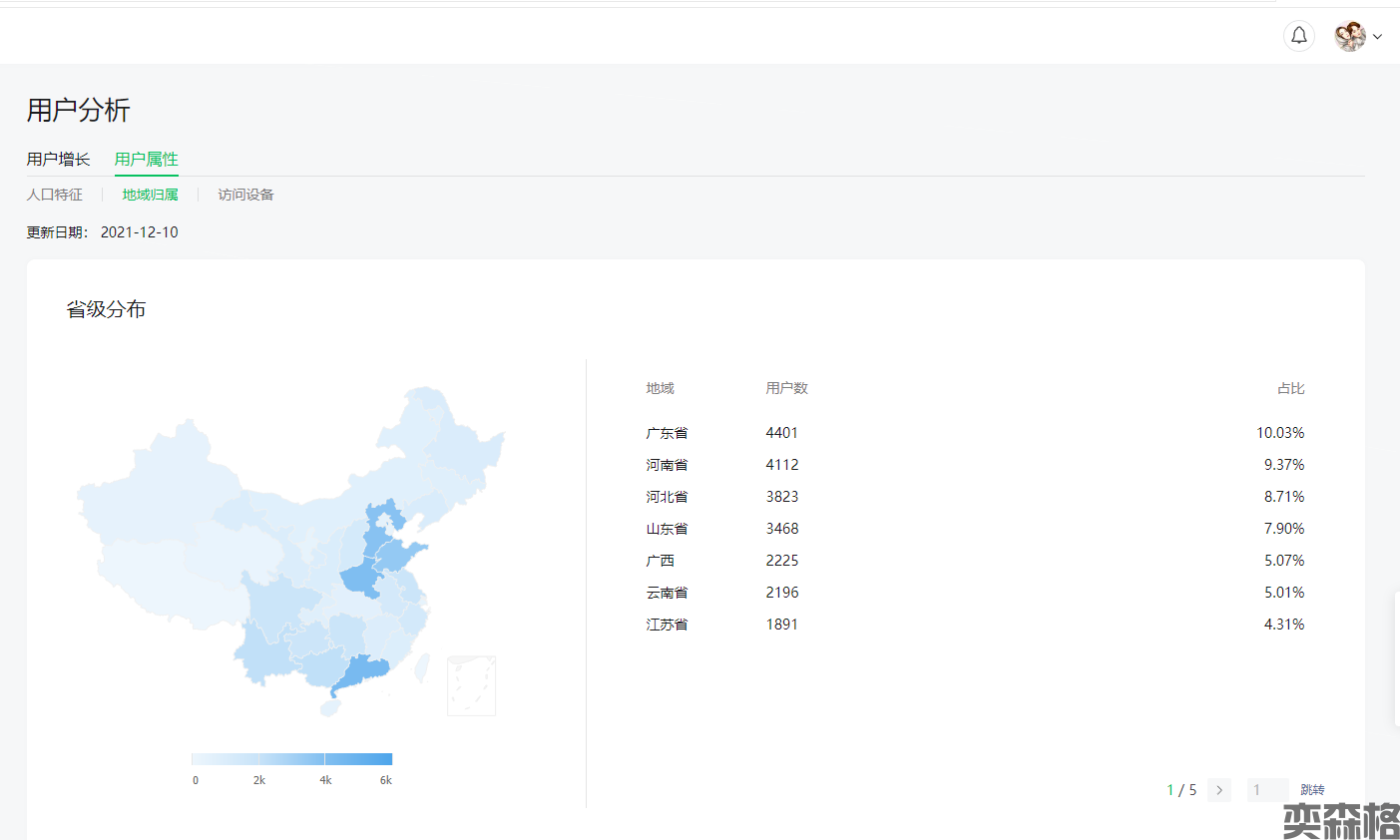Screen dimensions: 1400x840
Task: Select the 用户属性 tab
Action: (146, 160)
